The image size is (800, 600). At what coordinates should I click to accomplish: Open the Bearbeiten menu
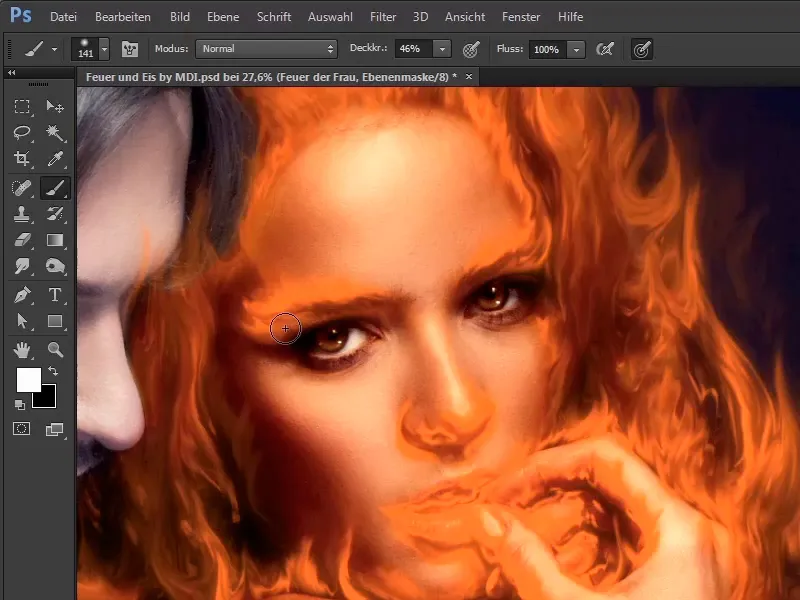(123, 17)
